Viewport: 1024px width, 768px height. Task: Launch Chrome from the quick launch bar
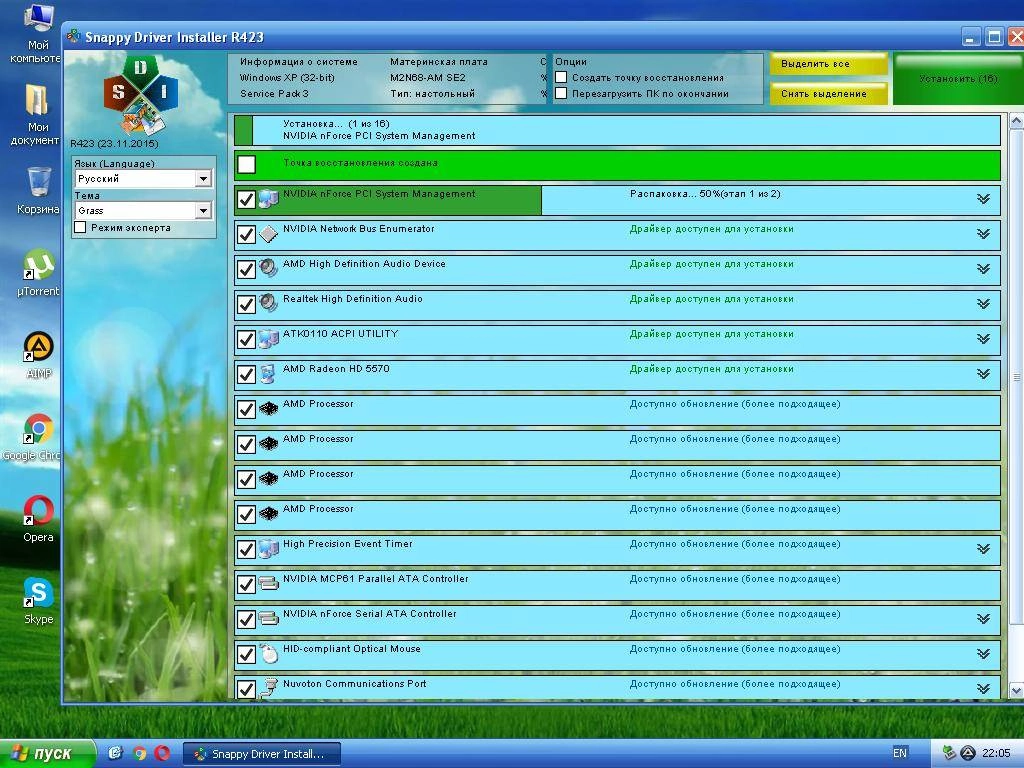tap(139, 753)
